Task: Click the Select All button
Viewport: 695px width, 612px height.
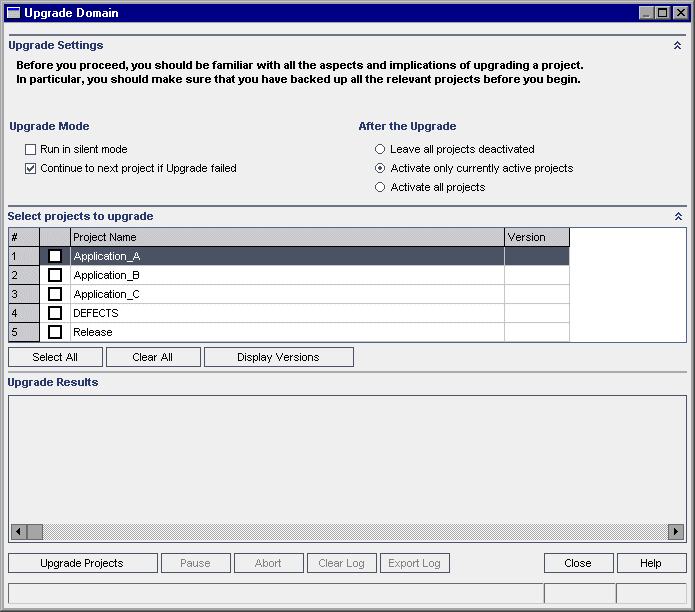Action: pyautogui.click(x=55, y=357)
